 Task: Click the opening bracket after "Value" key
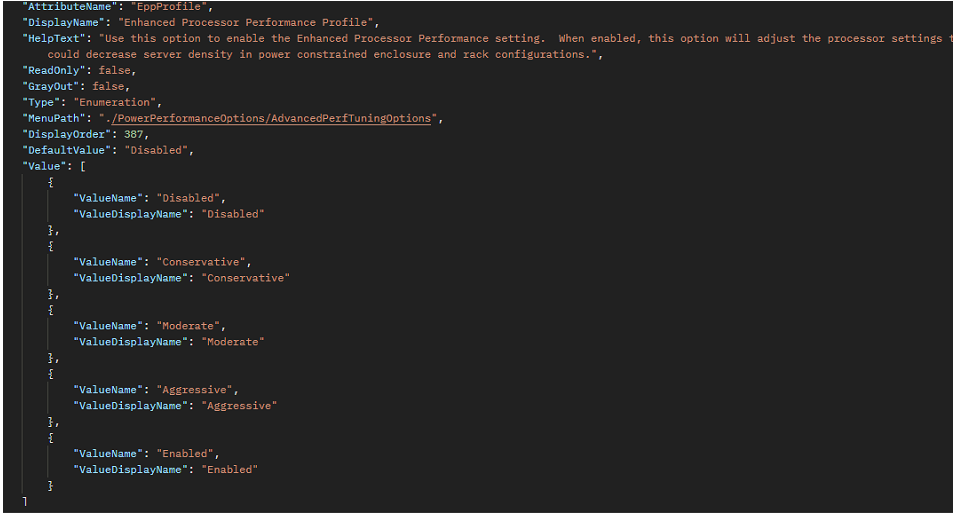click(83, 166)
